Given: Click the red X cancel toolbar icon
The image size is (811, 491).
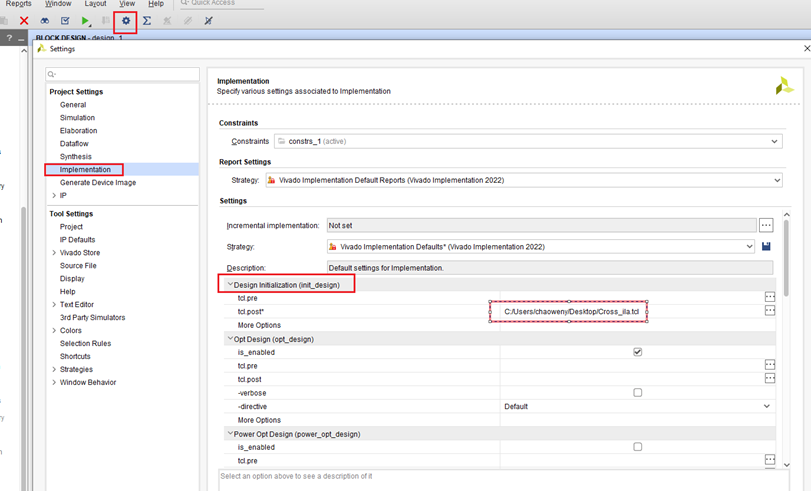Looking at the screenshot, I should click(x=24, y=21).
